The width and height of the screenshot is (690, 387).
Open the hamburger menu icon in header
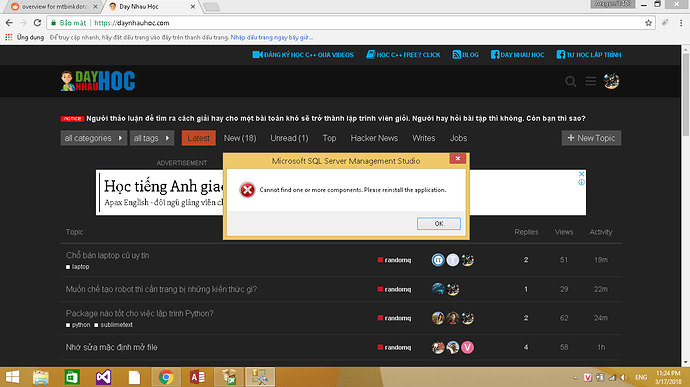coord(591,81)
